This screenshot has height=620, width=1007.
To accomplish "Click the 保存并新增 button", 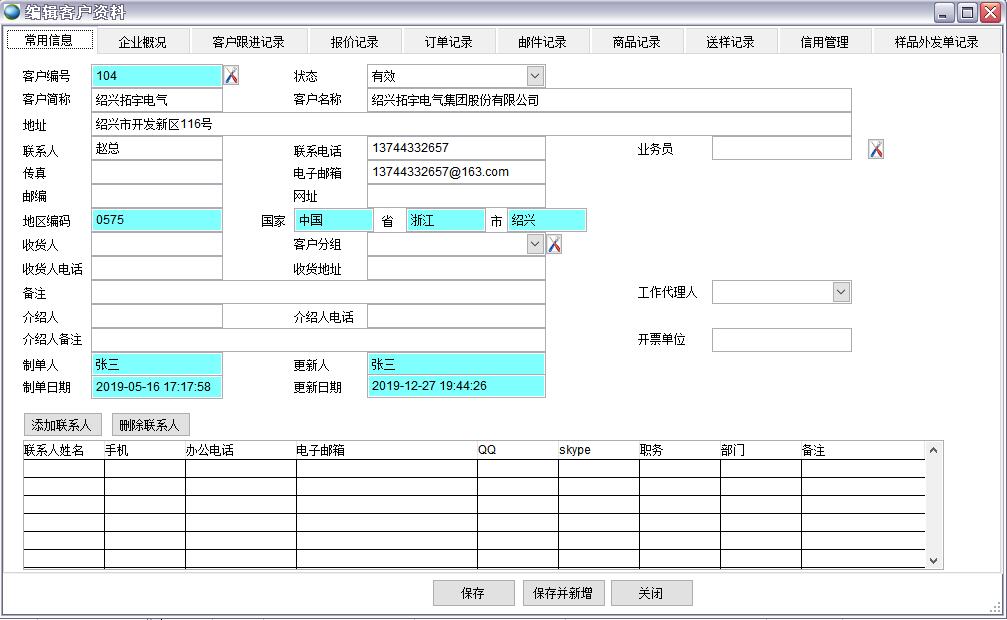I will pos(563,593).
